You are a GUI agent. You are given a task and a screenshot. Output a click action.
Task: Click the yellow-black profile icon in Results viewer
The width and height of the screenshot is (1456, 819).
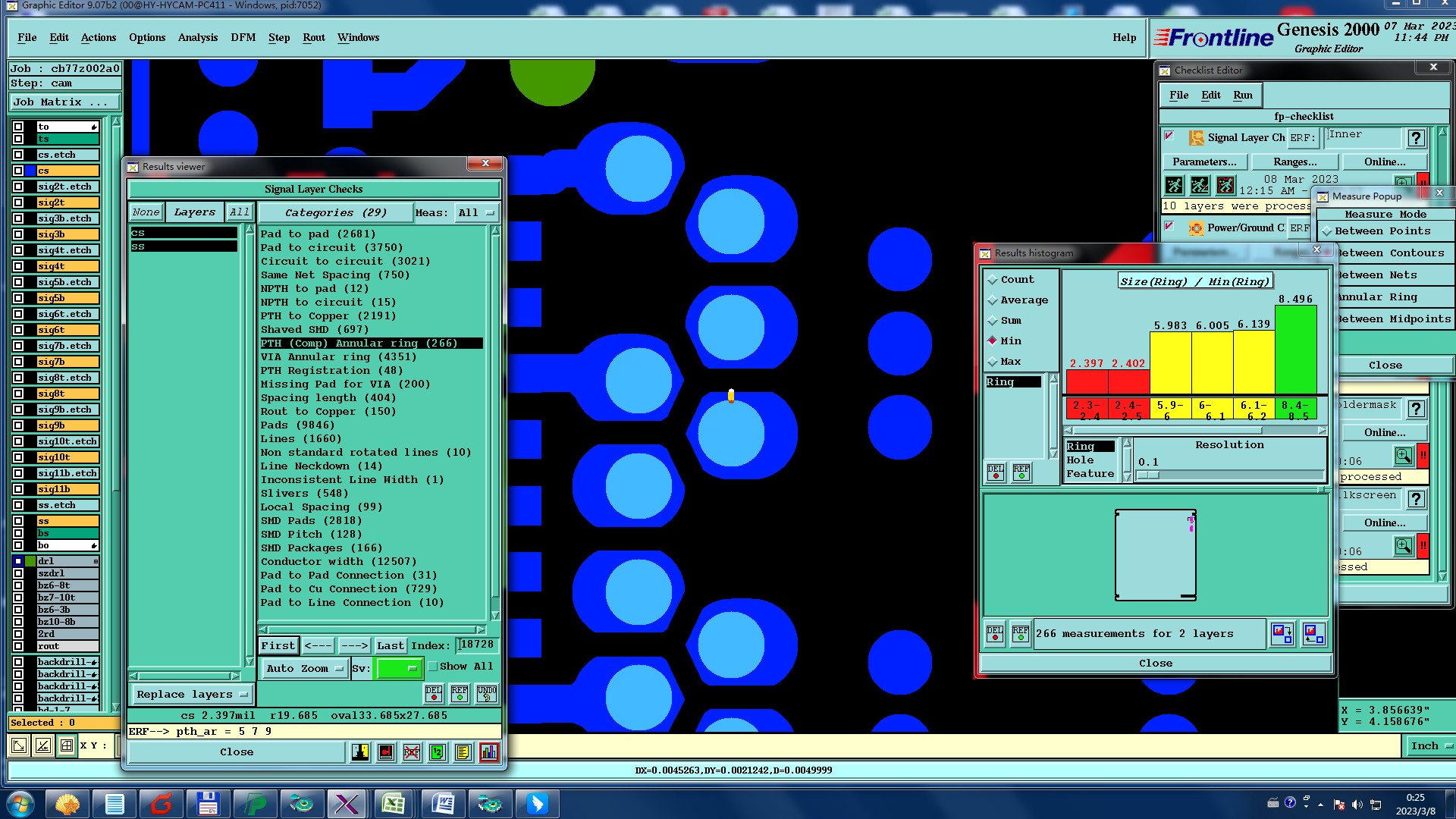click(x=360, y=752)
